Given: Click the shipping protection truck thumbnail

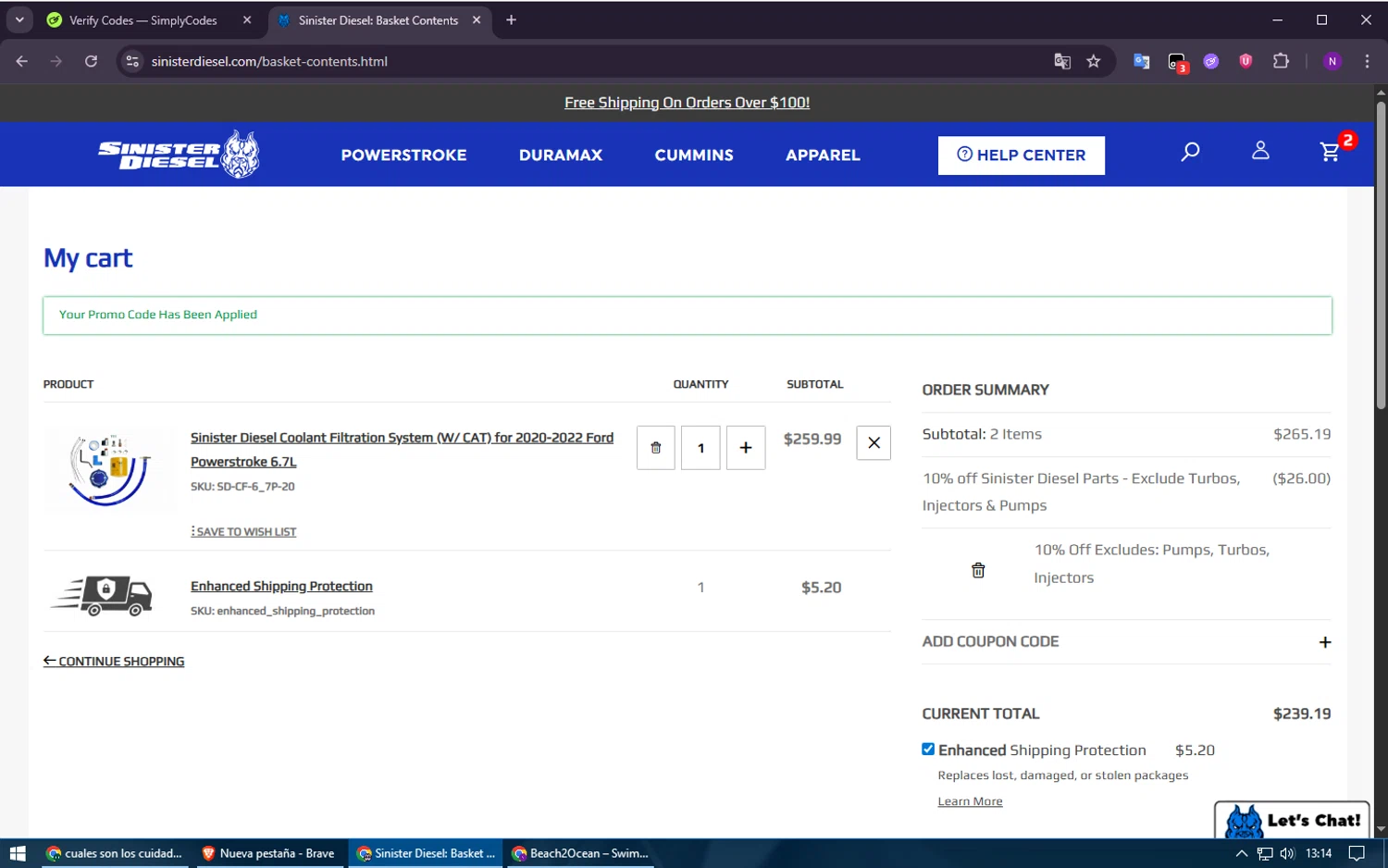Looking at the screenshot, I should [103, 595].
